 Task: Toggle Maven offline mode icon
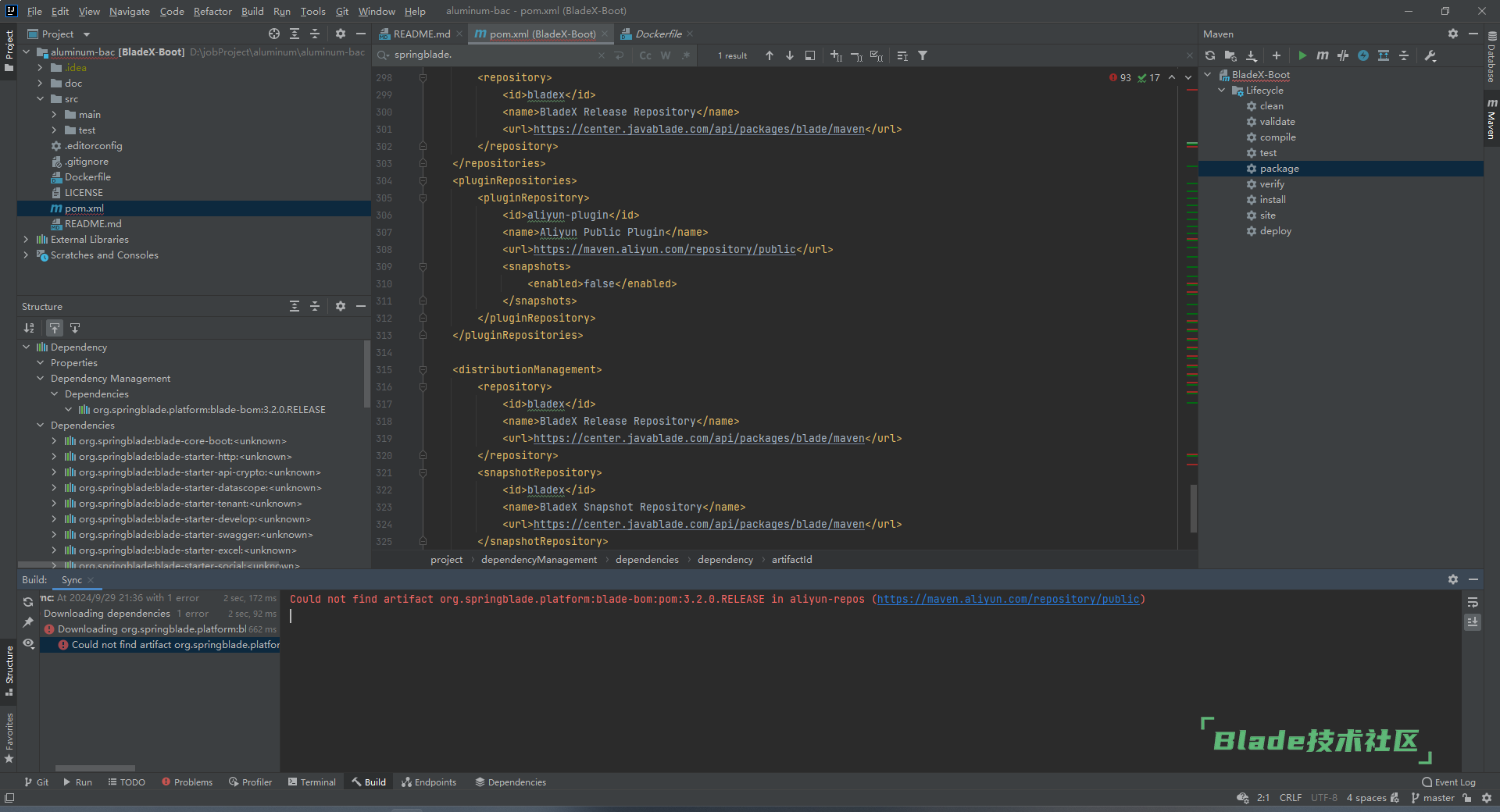(x=1342, y=55)
